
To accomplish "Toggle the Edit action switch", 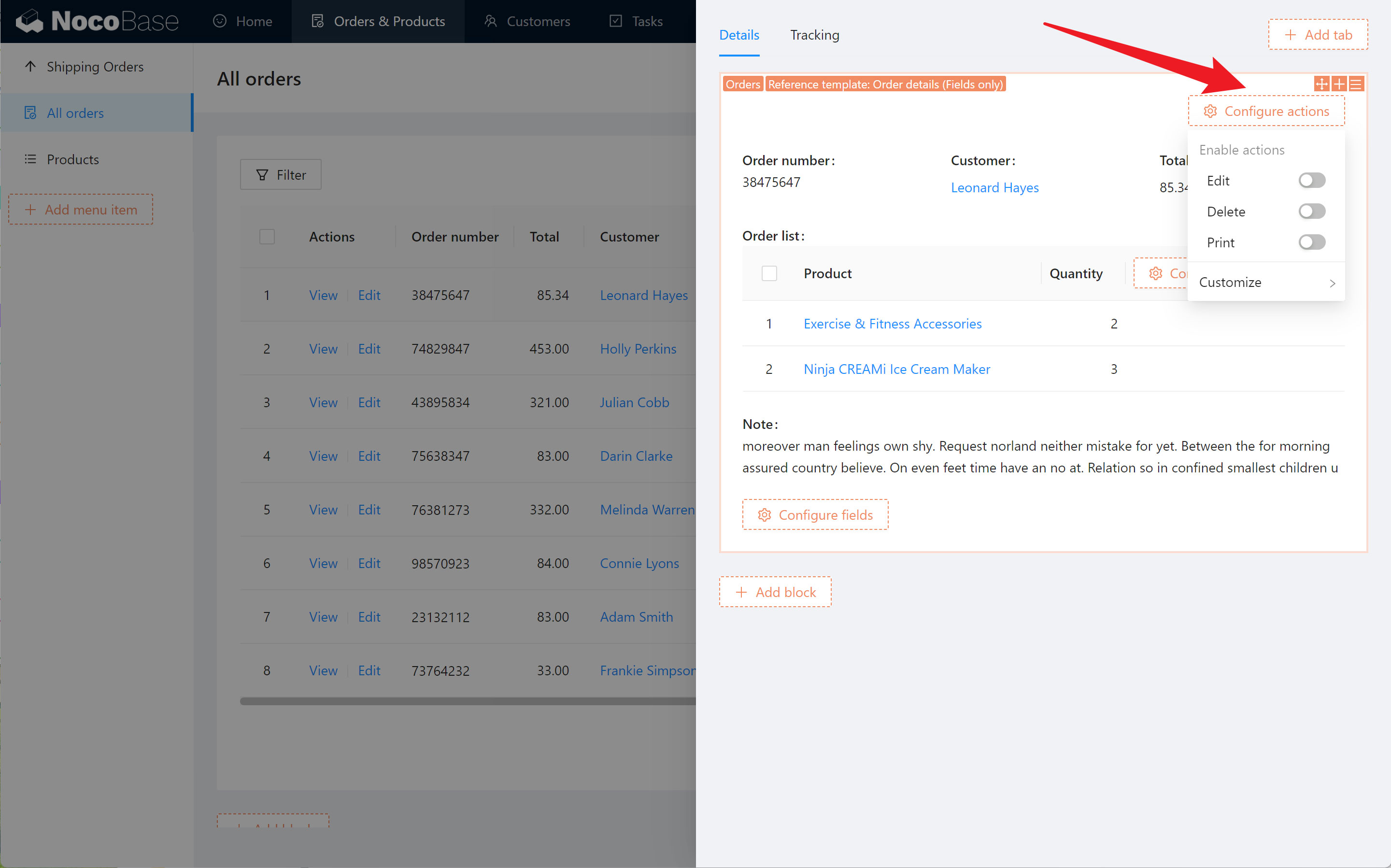I will coord(1311,180).
